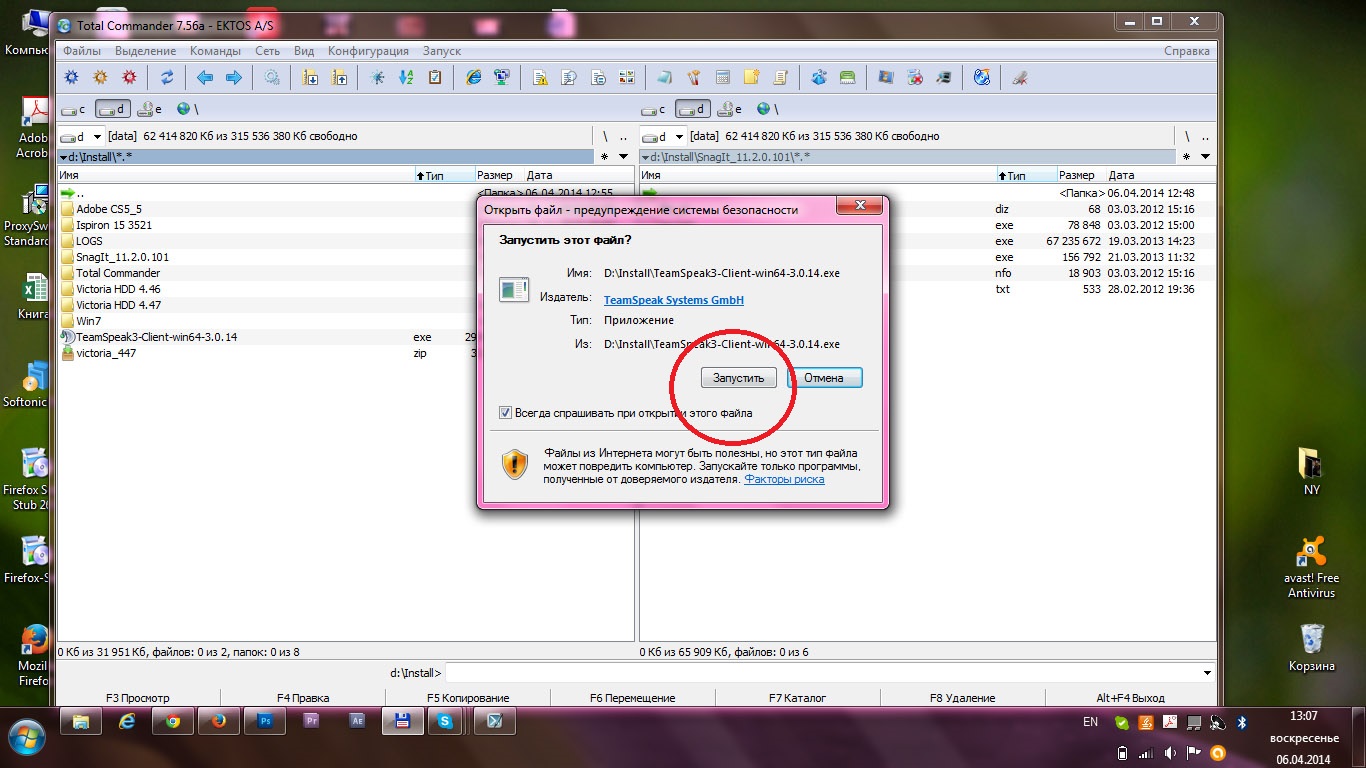
Task: Open the Сеть menu
Action: (267, 51)
